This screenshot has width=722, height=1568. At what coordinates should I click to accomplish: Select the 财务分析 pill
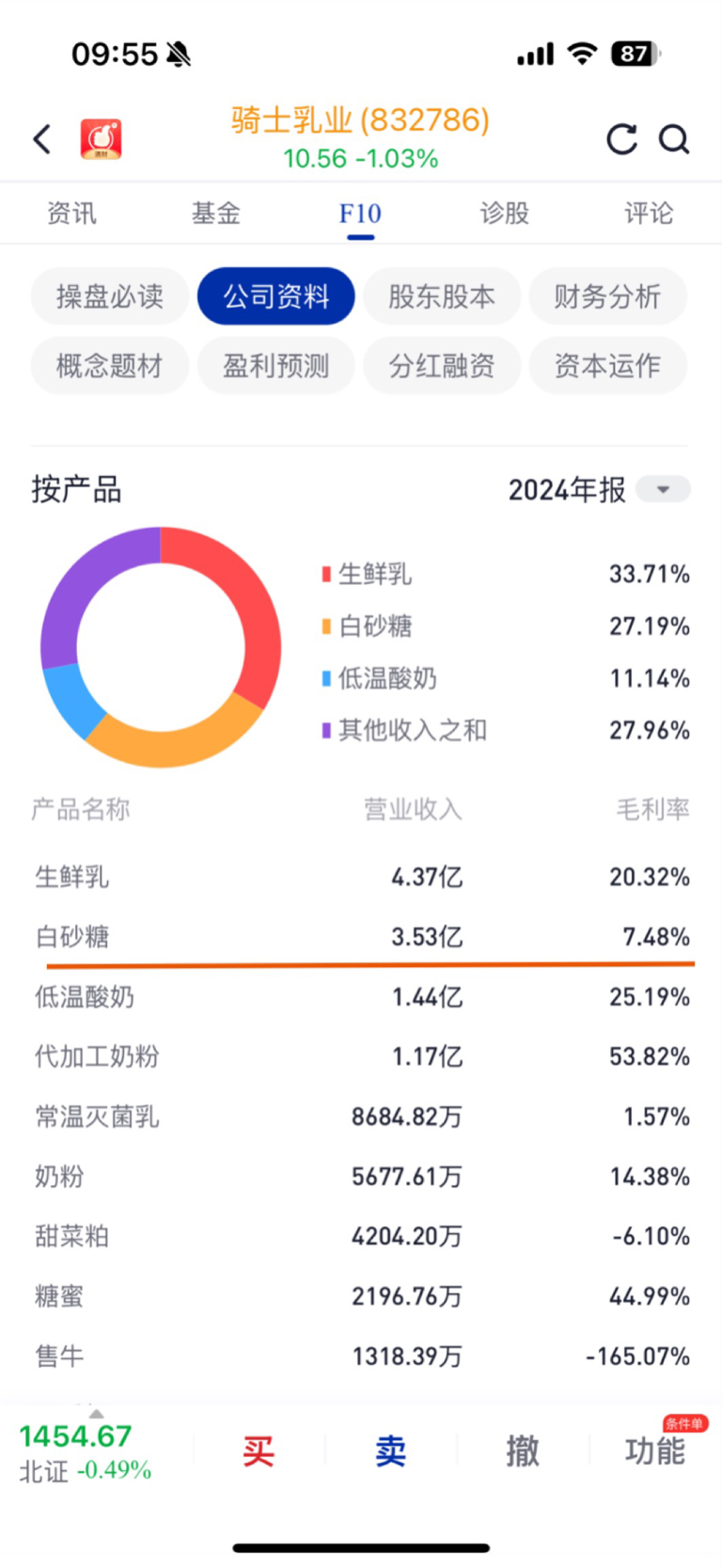tap(607, 296)
